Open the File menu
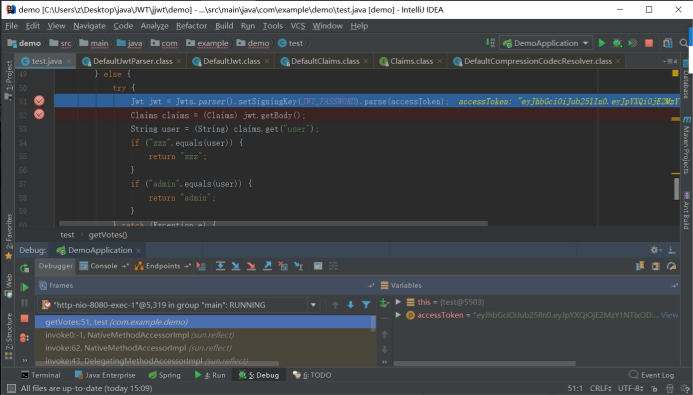This screenshot has width=693, height=395. pos(11,26)
